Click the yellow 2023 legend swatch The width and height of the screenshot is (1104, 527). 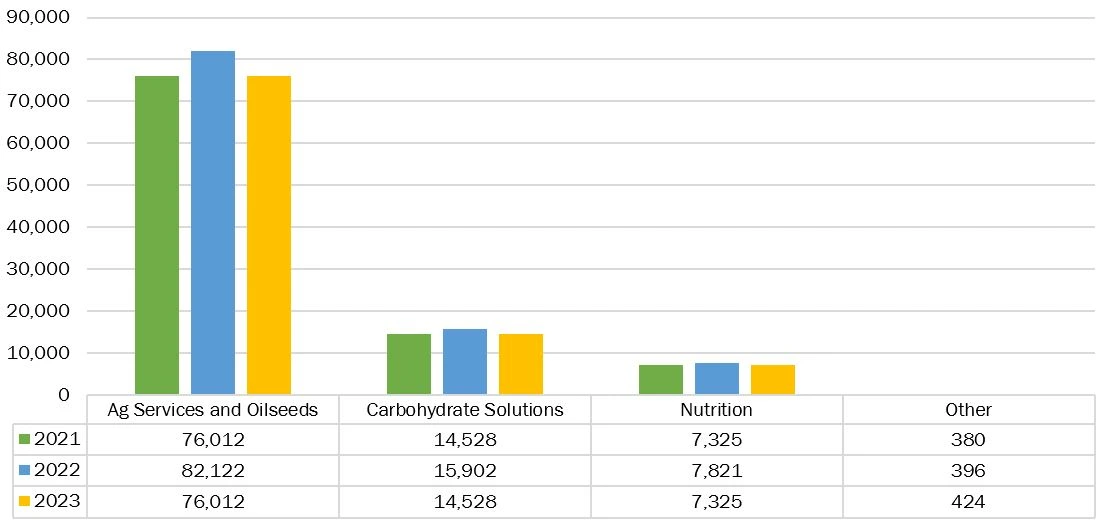[x=25, y=502]
